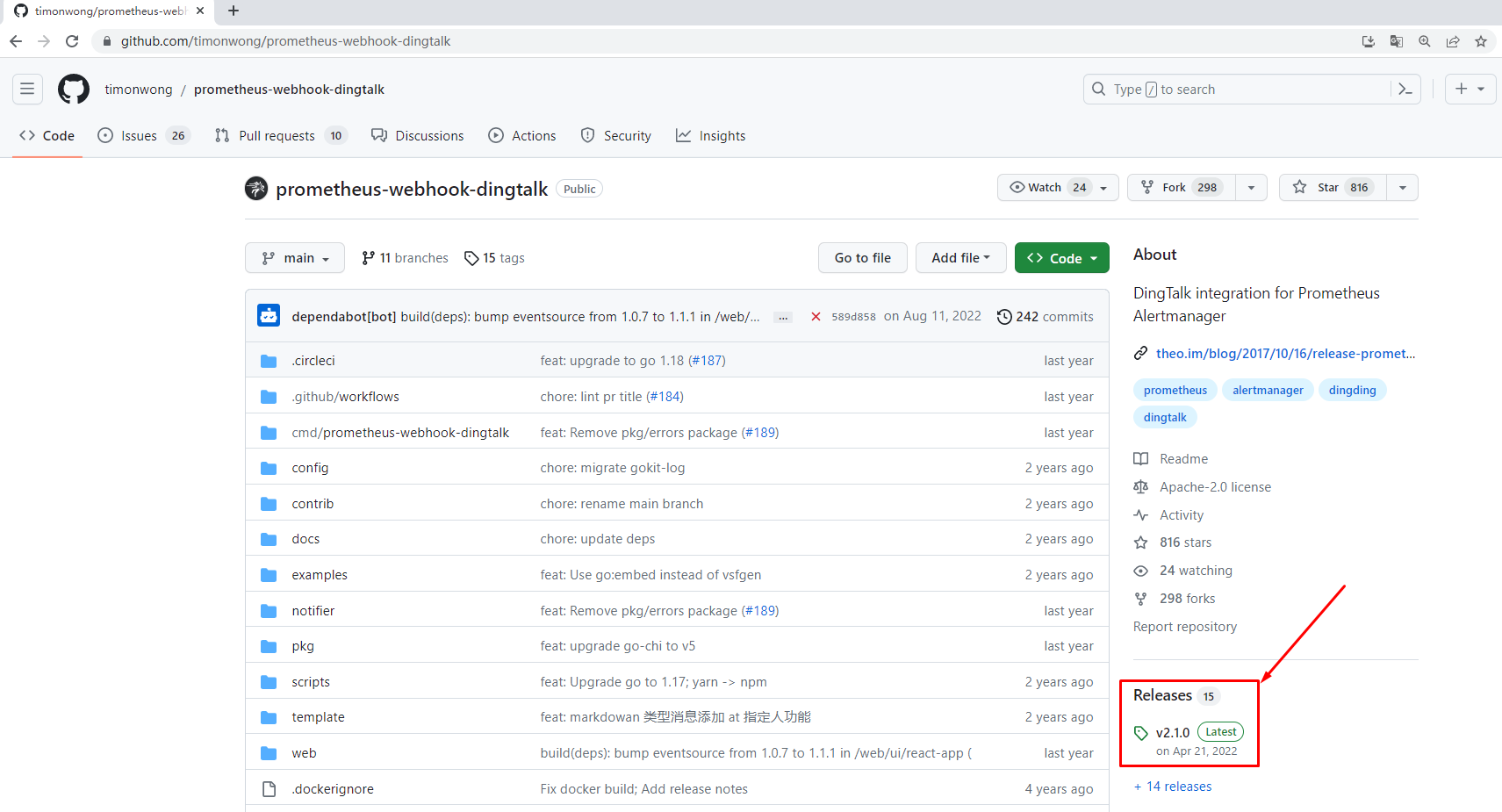The height and width of the screenshot is (812, 1502).
Task: Open a new browser tab with plus
Action: [234, 11]
